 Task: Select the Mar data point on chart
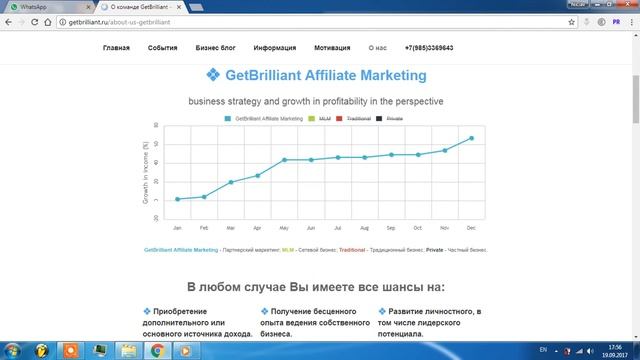click(231, 182)
